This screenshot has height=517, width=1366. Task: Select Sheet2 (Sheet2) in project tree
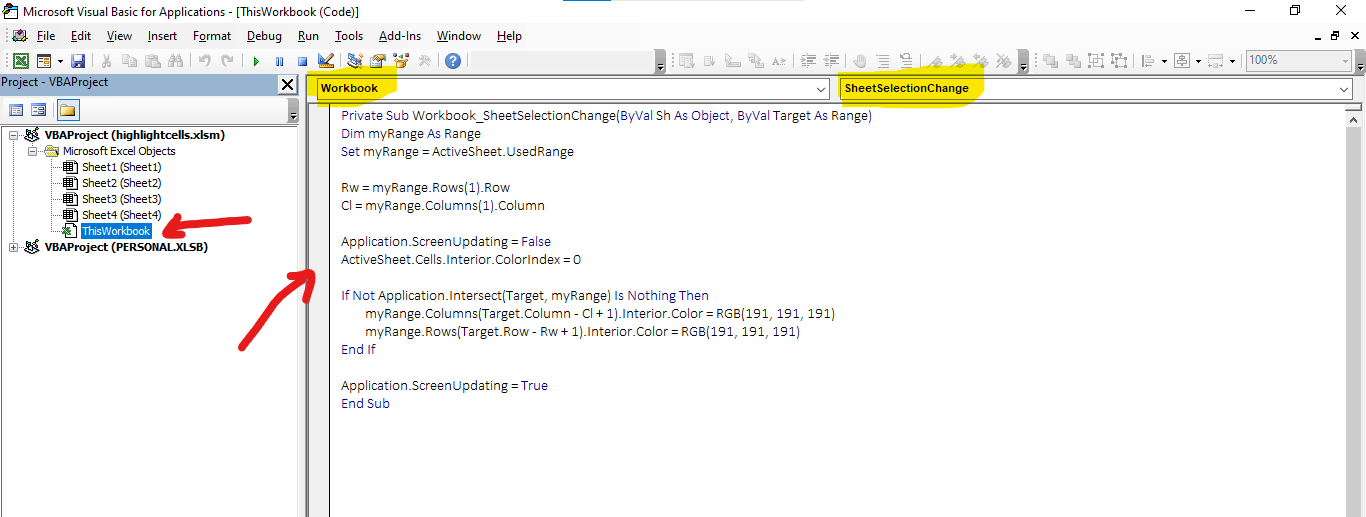[x=121, y=183]
